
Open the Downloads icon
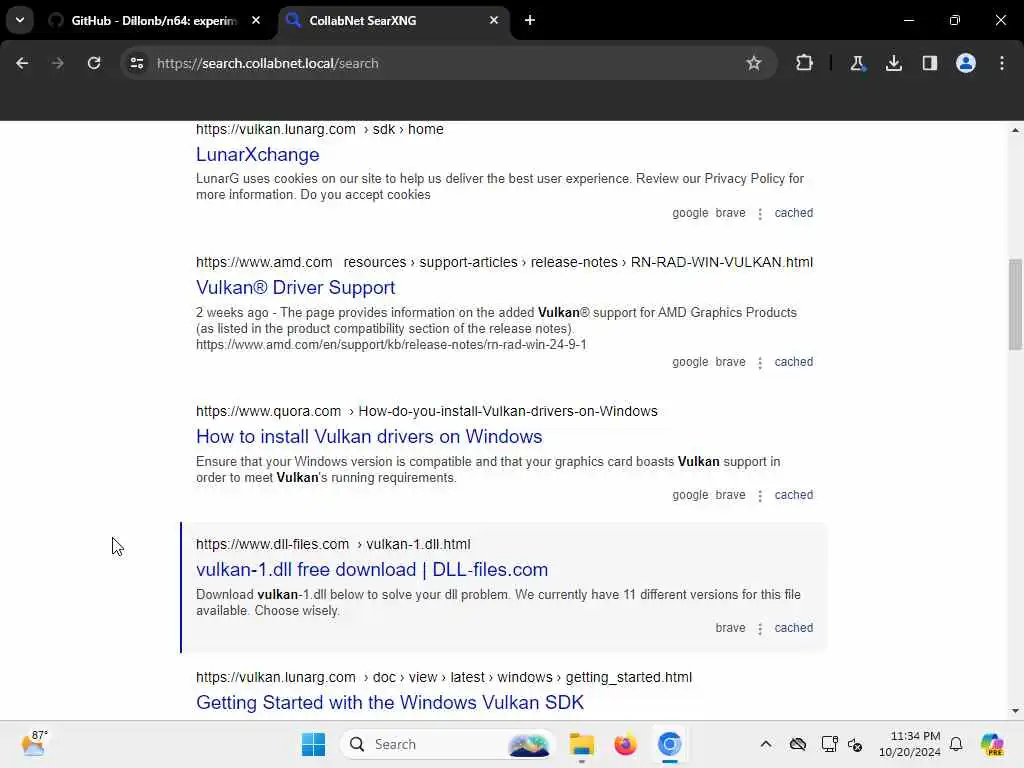(894, 63)
